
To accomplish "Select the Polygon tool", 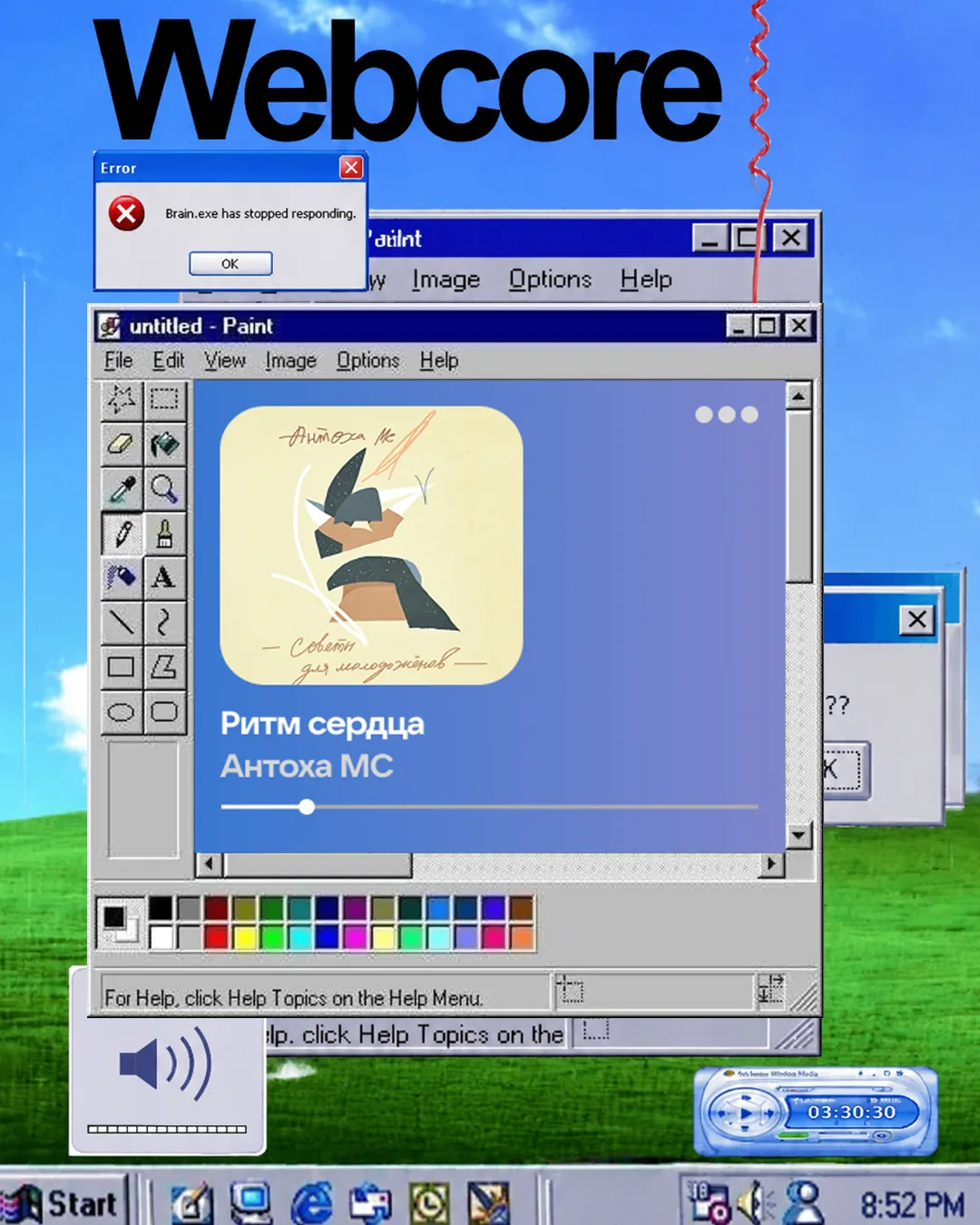I will [x=164, y=667].
